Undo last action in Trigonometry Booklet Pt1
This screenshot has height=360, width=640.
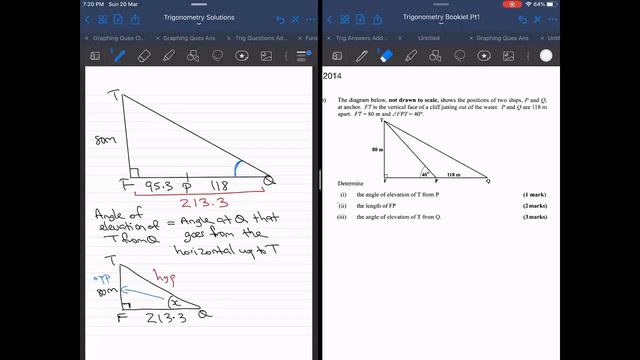pyautogui.click(x=522, y=20)
